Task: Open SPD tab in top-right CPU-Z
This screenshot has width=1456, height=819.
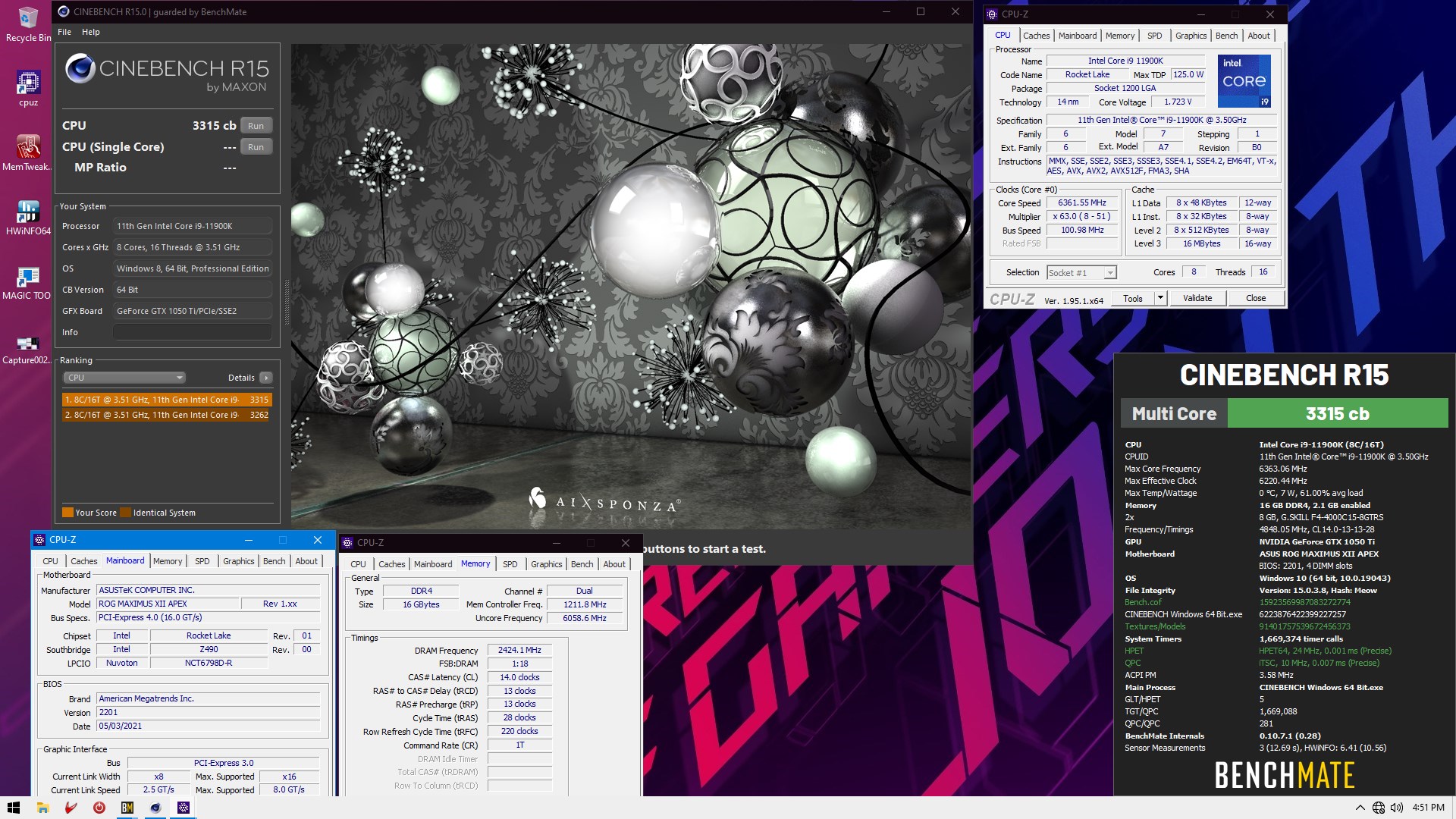Action: click(1154, 36)
